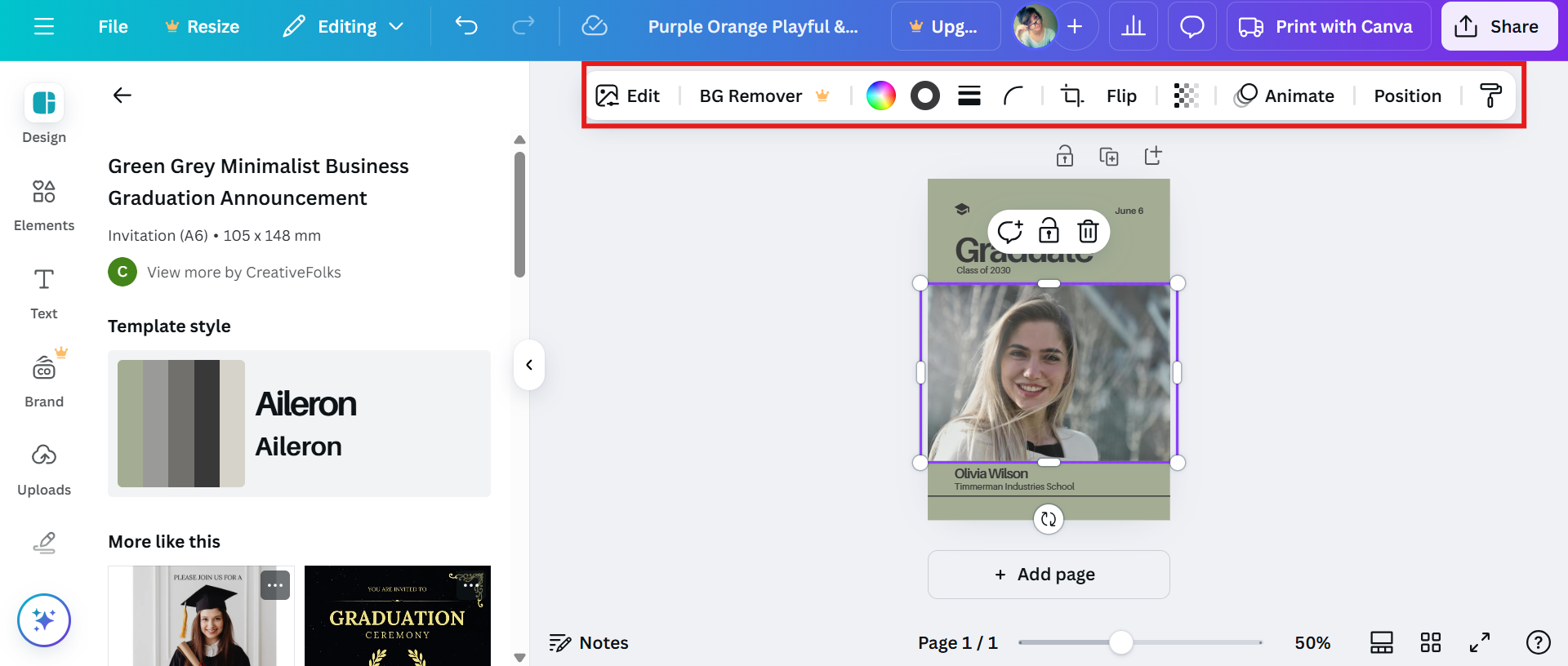
Task: Select the Graduation Ceremony template thumbnail
Action: [x=398, y=615]
